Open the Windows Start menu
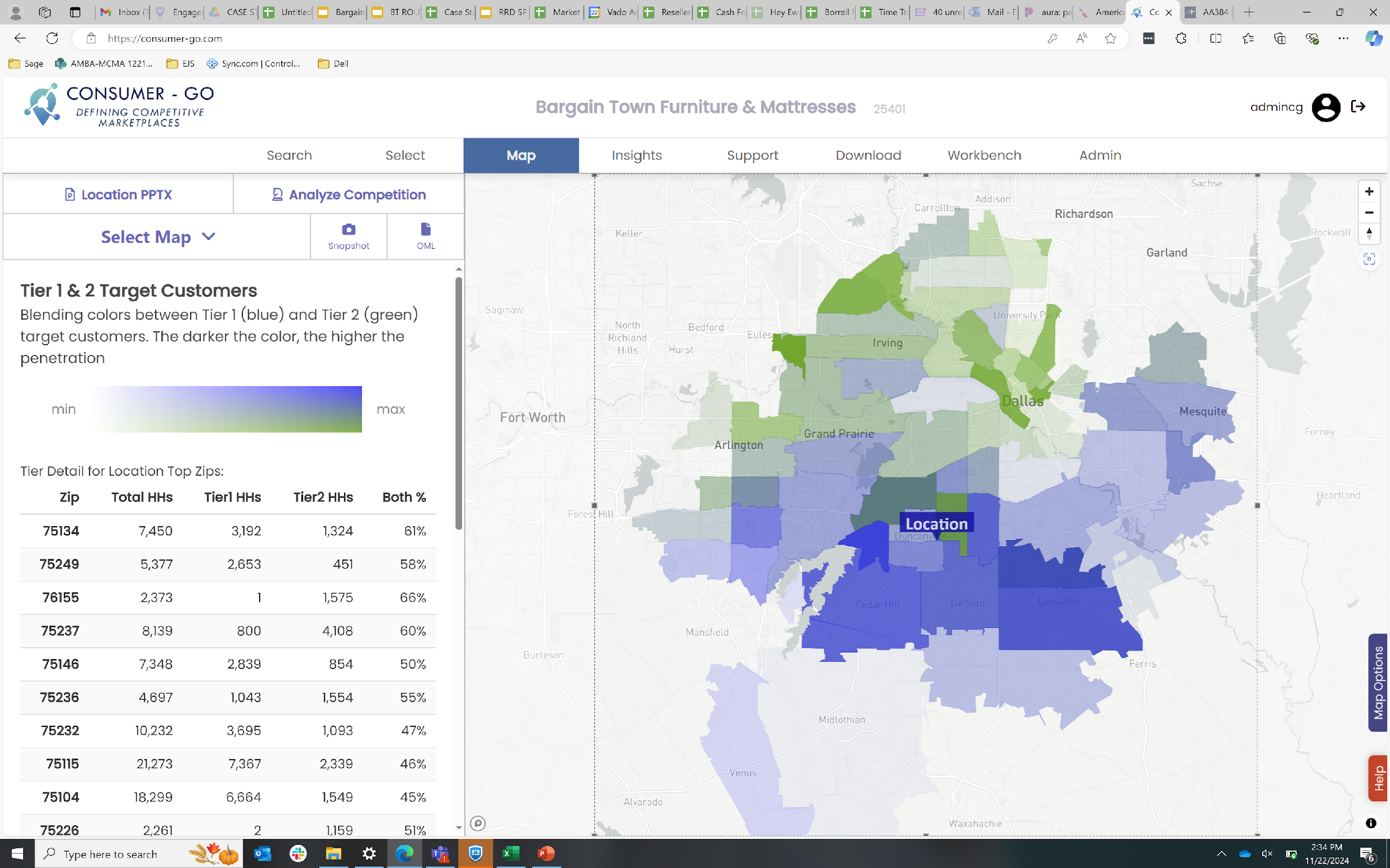 (x=17, y=854)
